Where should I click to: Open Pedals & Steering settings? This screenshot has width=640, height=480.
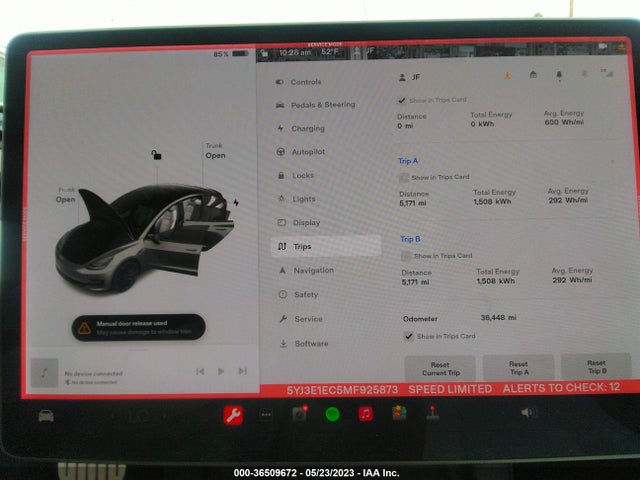(315, 105)
